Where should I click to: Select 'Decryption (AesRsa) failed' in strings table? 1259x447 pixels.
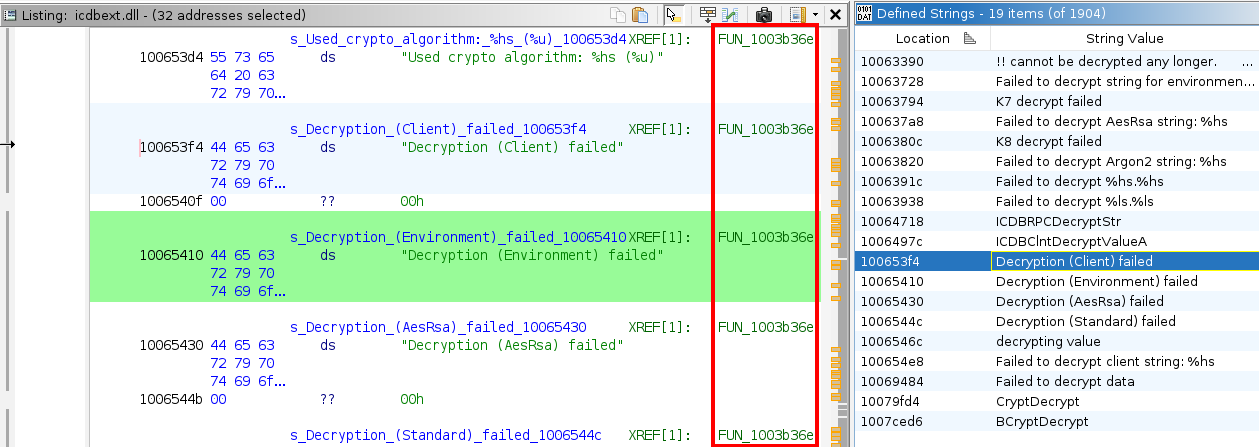(x=1056, y=301)
